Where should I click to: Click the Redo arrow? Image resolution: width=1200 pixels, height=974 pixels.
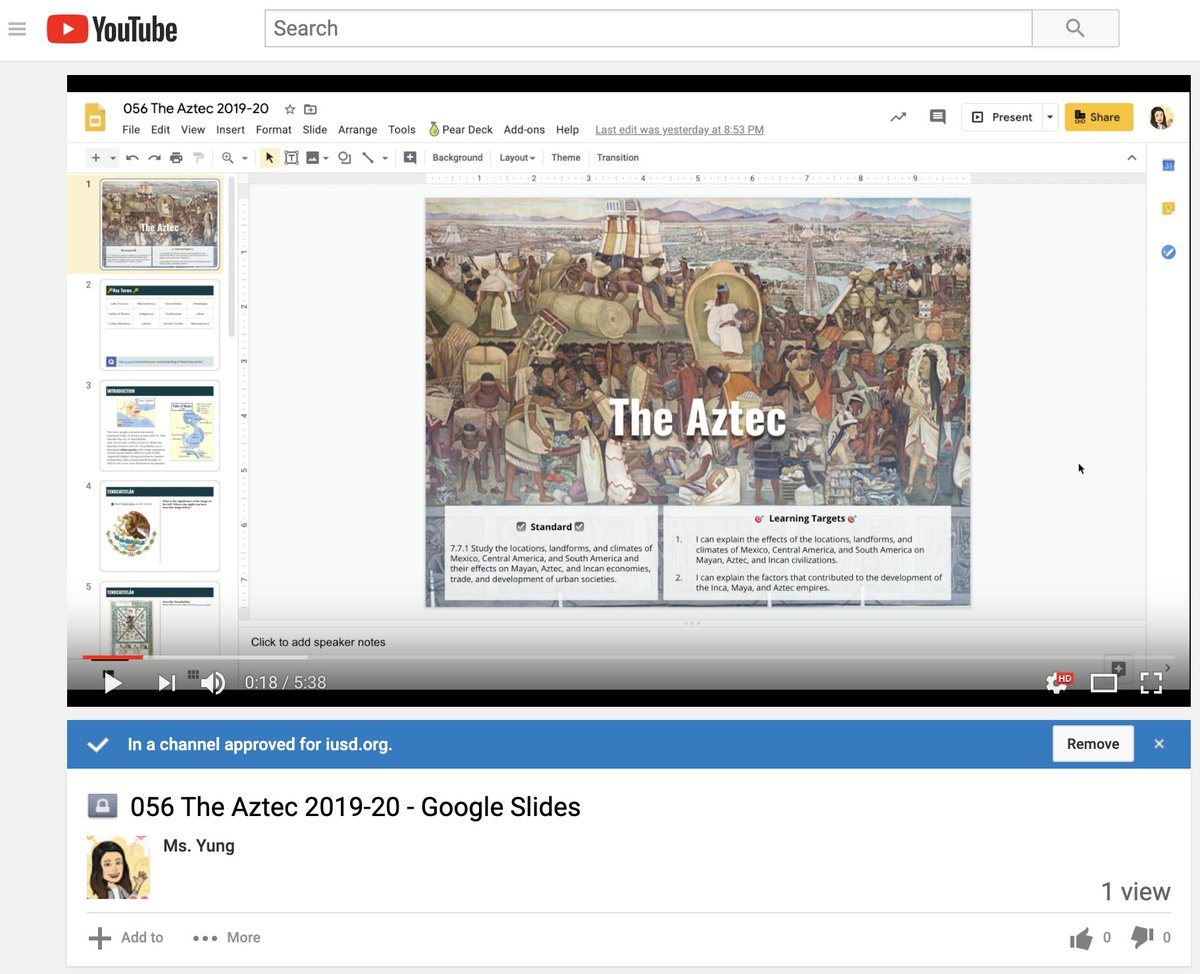[154, 158]
